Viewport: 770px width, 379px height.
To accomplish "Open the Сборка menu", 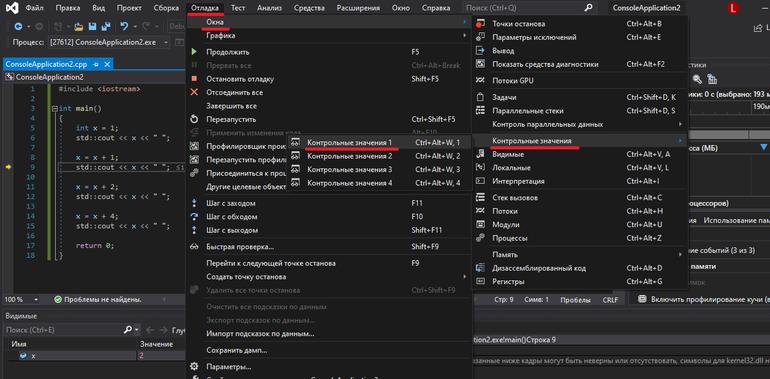I will tap(166, 8).
